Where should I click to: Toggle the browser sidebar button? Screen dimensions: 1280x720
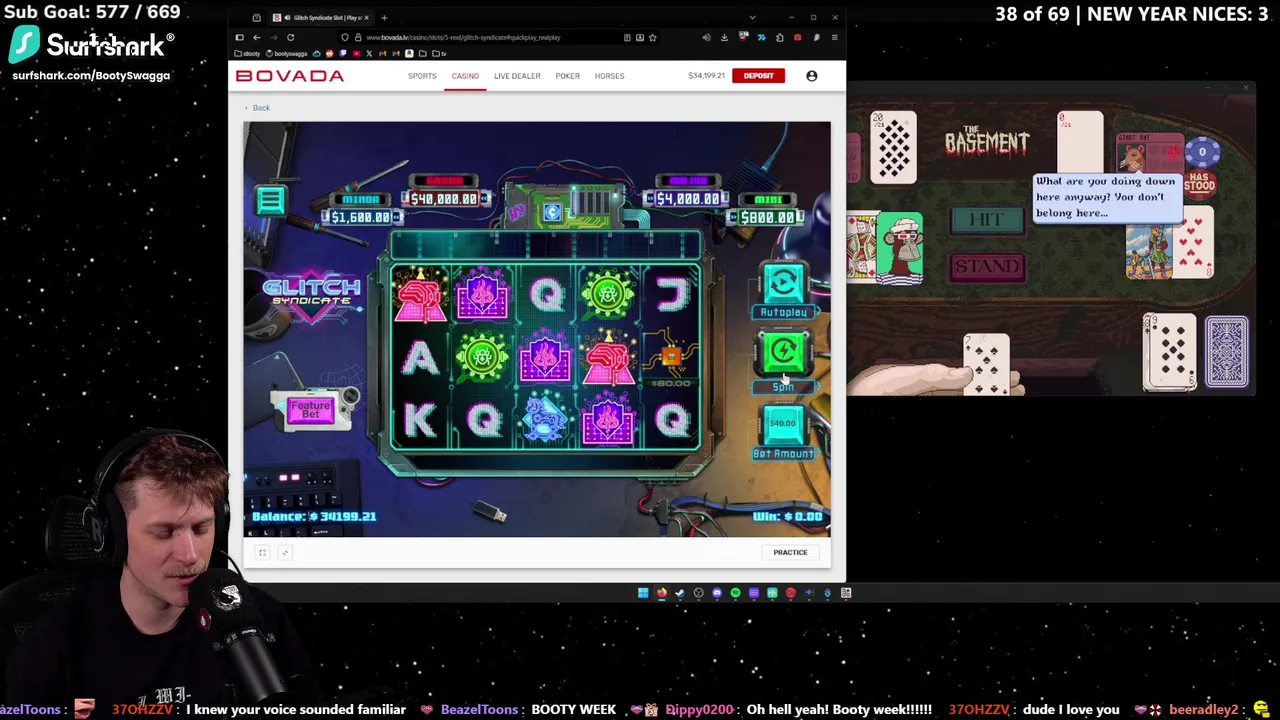[x=240, y=37]
